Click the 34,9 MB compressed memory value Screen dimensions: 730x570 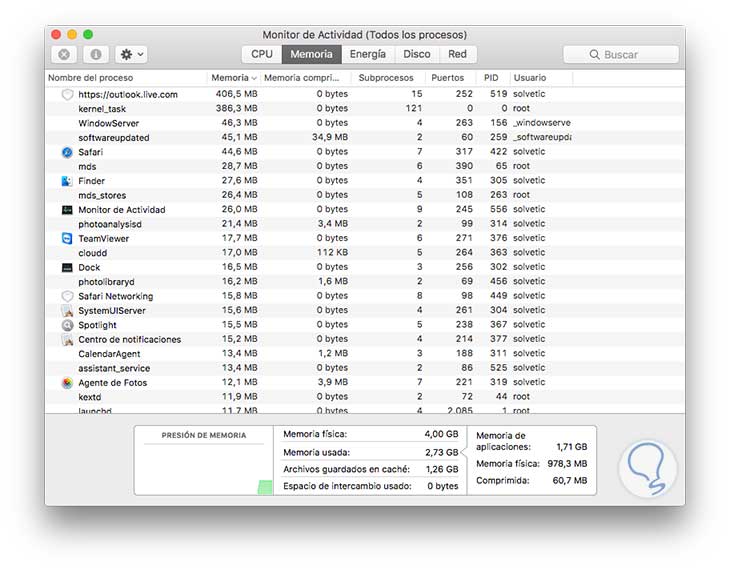tap(330, 137)
